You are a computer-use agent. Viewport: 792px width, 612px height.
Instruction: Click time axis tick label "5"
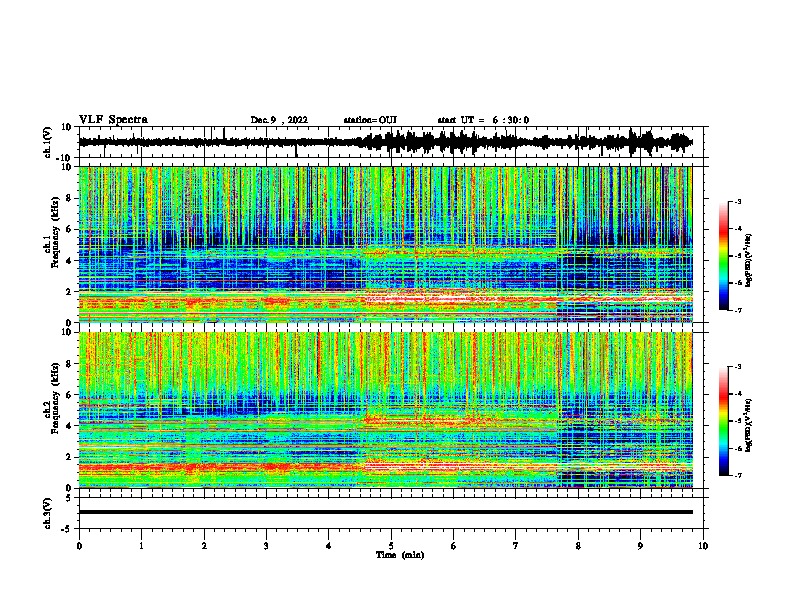391,546
